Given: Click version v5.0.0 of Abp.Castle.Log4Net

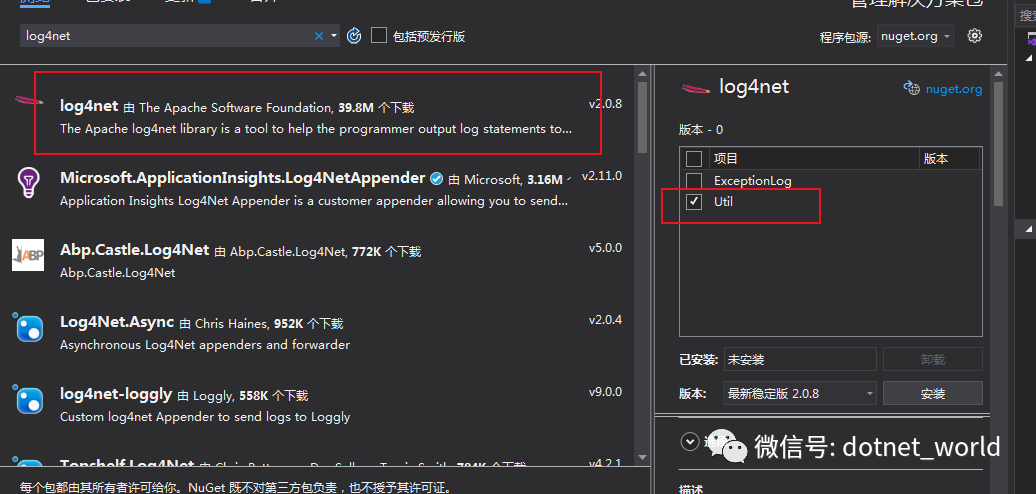Looking at the screenshot, I should click(605, 248).
